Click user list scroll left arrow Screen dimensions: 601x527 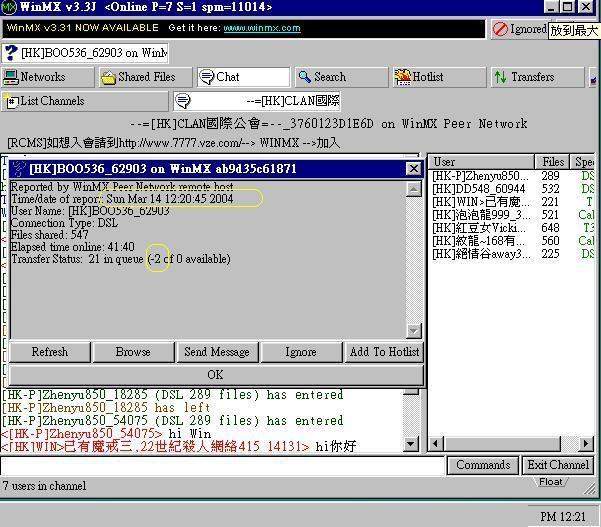435,444
